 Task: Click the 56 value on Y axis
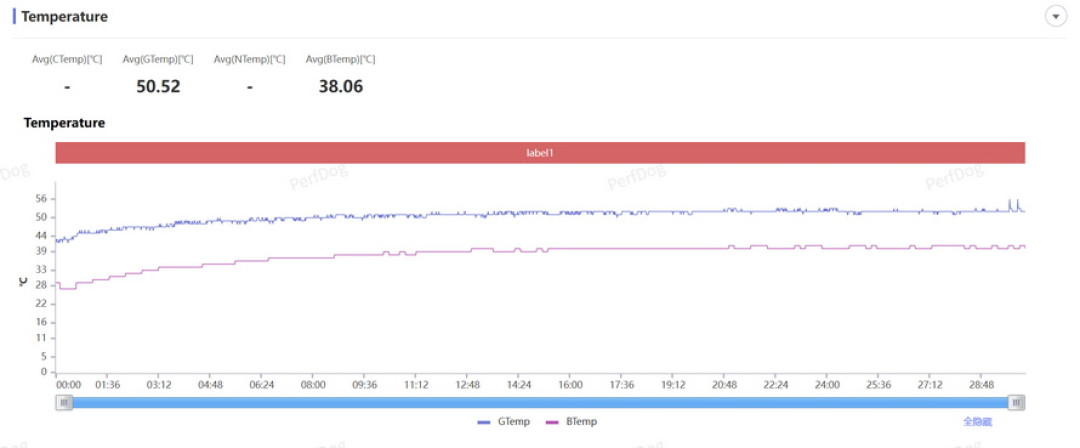tap(41, 199)
